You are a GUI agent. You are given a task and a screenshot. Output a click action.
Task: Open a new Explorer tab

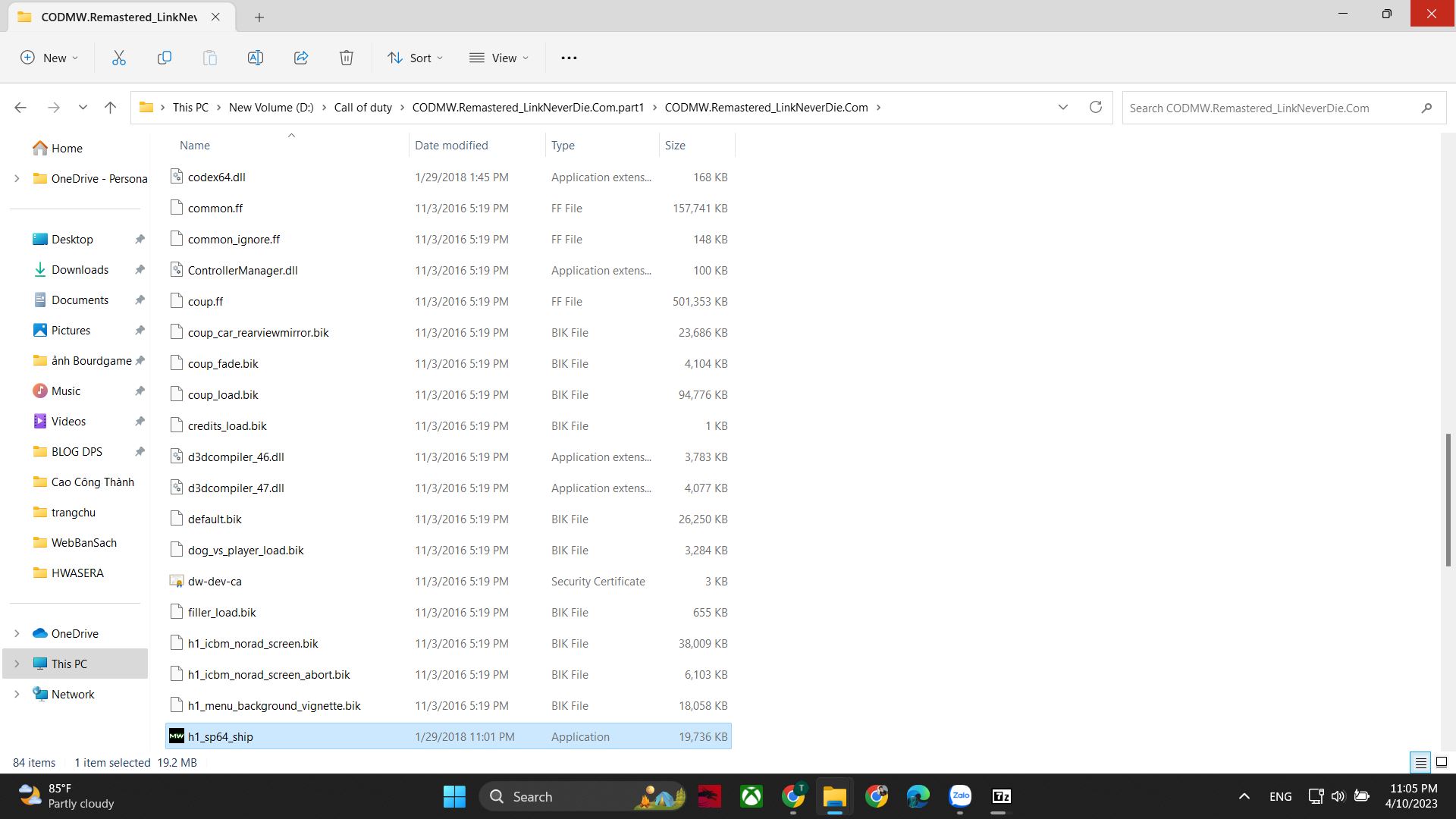click(x=259, y=17)
